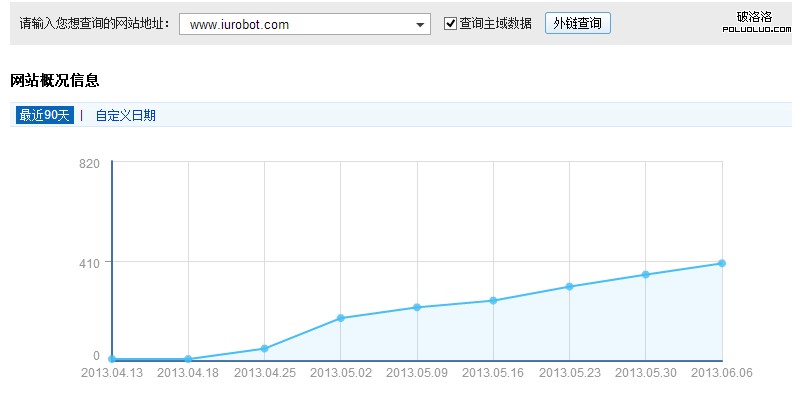The width and height of the screenshot is (802, 406).
Task: Click the chart marker for 2013.05.09
Action: [x=417, y=307]
